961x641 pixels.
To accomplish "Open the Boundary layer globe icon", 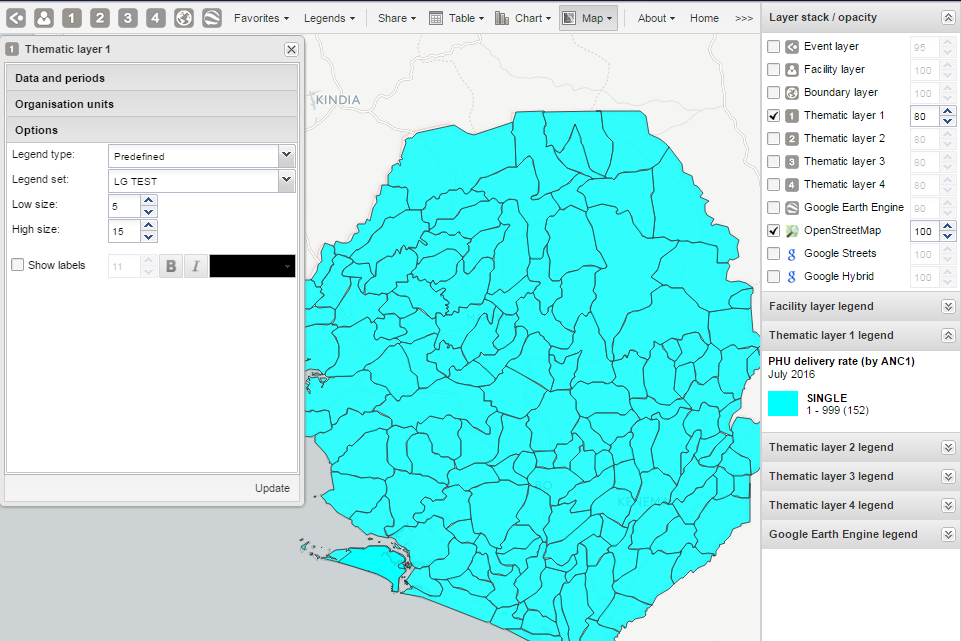I will pos(184,18).
